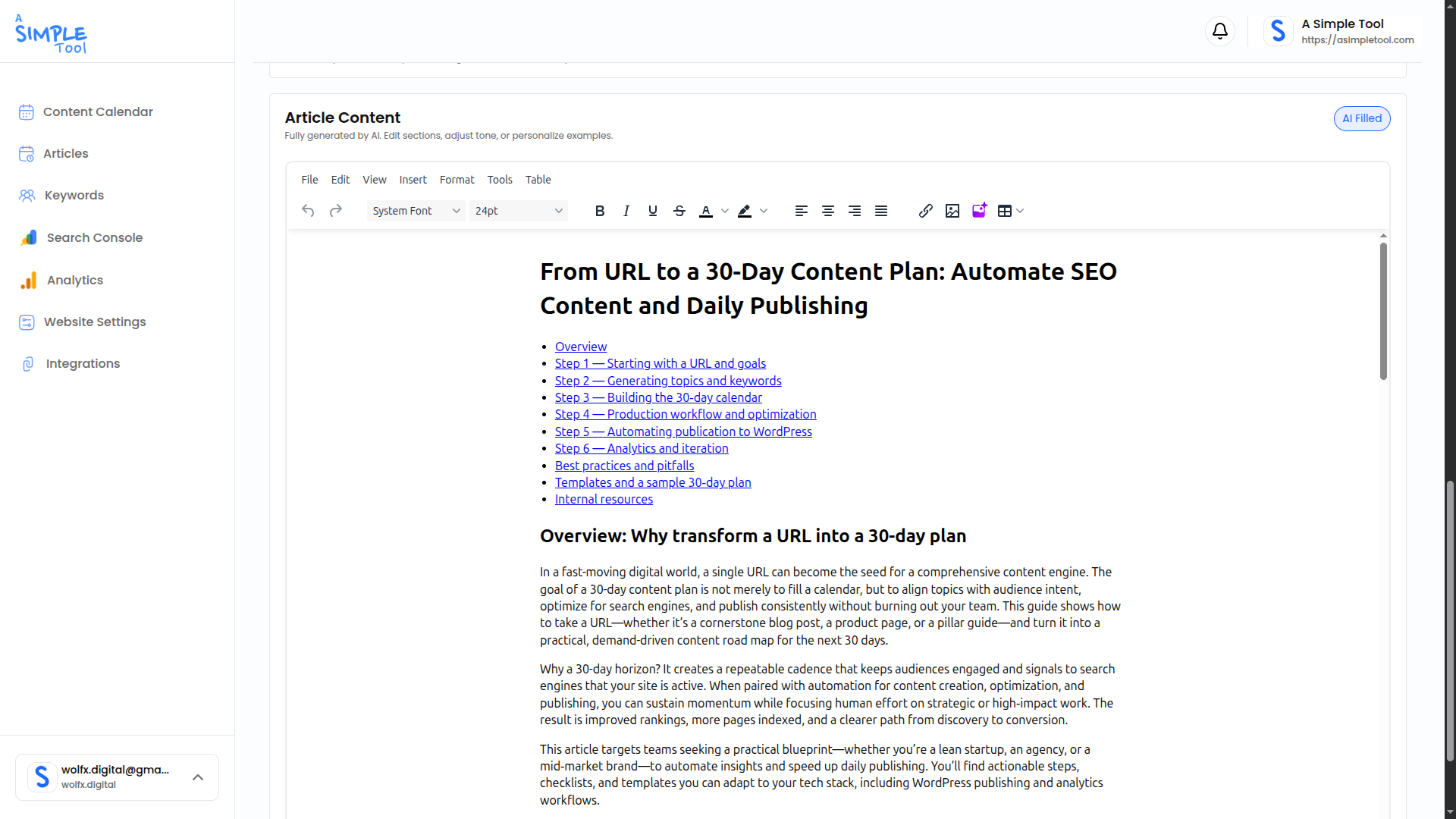Toggle bold formatting

point(600,210)
